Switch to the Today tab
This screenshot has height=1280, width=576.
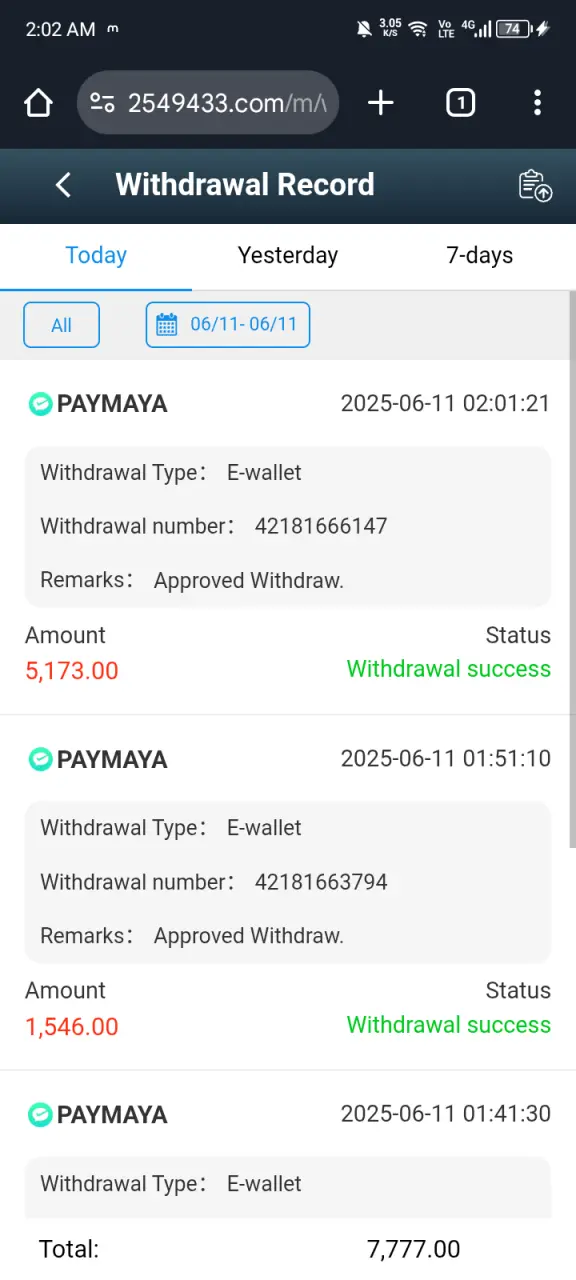[x=96, y=256]
